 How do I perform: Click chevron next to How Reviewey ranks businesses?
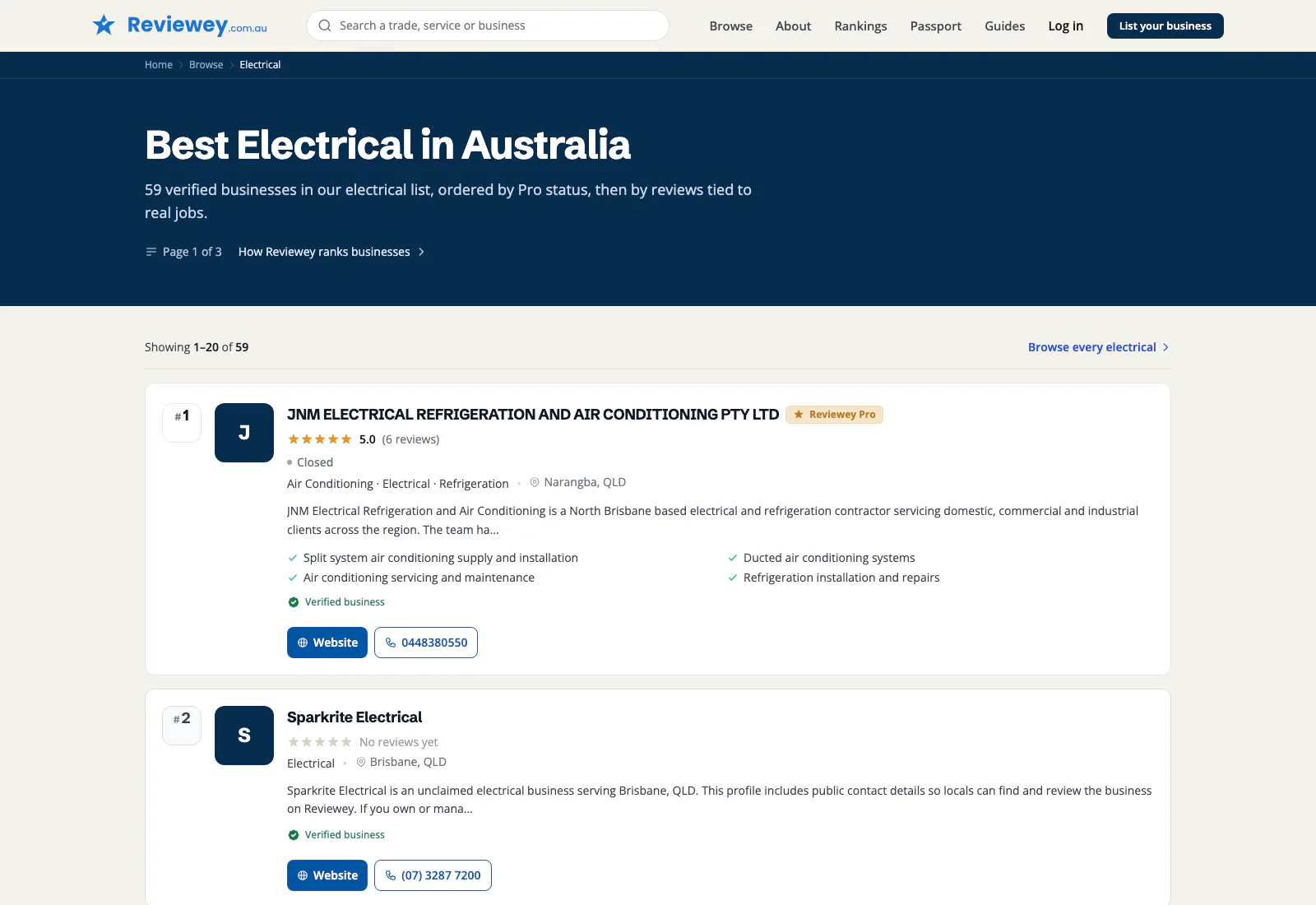(421, 252)
